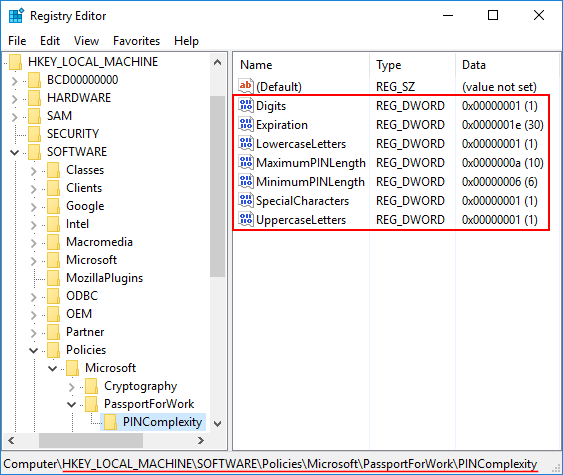The width and height of the screenshot is (563, 475).
Task: Click the Registry Editor title bar icon
Action: [16, 16]
